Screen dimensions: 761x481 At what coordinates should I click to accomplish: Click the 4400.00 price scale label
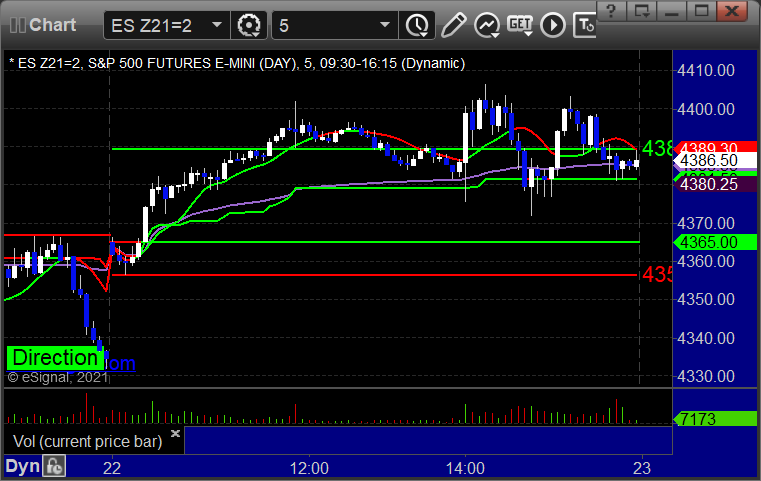pyautogui.click(x=706, y=109)
